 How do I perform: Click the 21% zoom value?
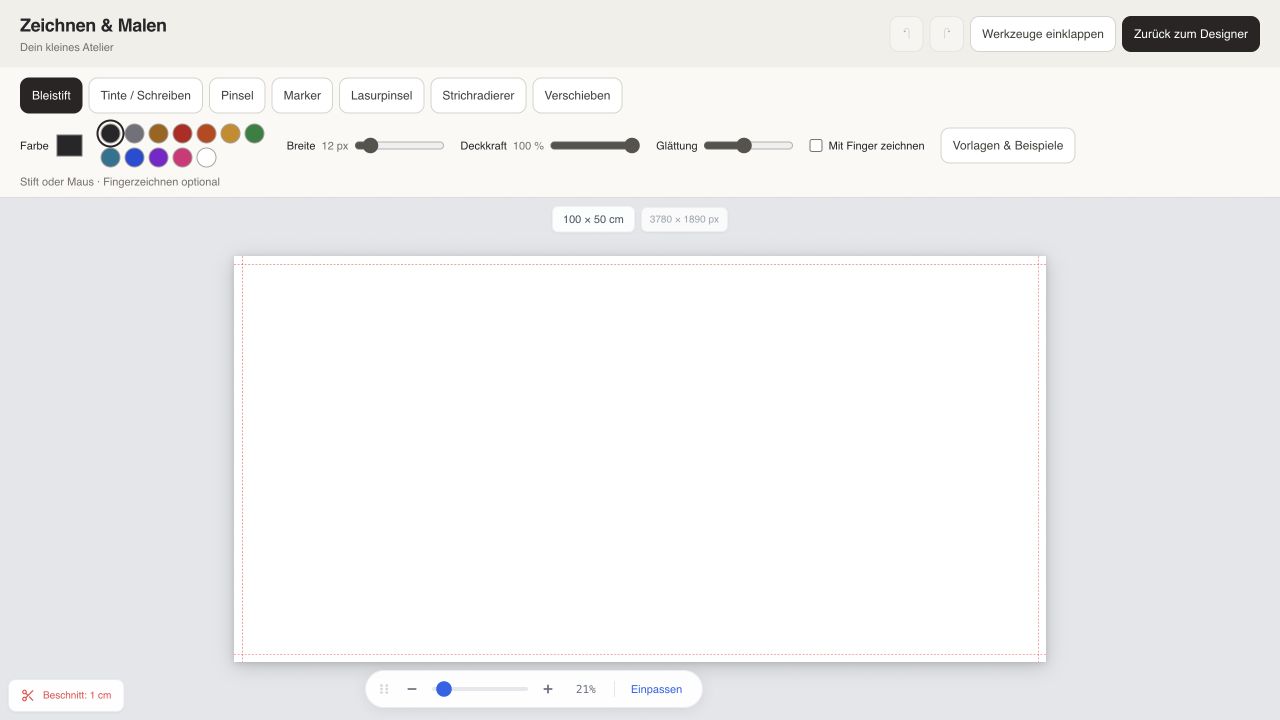[x=586, y=689]
